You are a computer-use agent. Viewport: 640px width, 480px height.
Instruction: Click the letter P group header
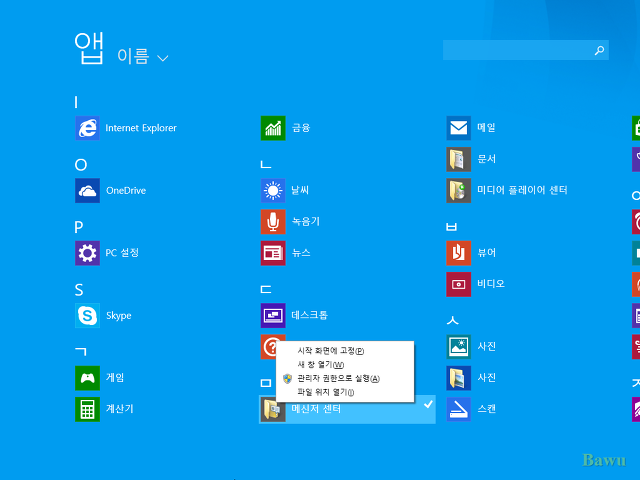(x=79, y=227)
